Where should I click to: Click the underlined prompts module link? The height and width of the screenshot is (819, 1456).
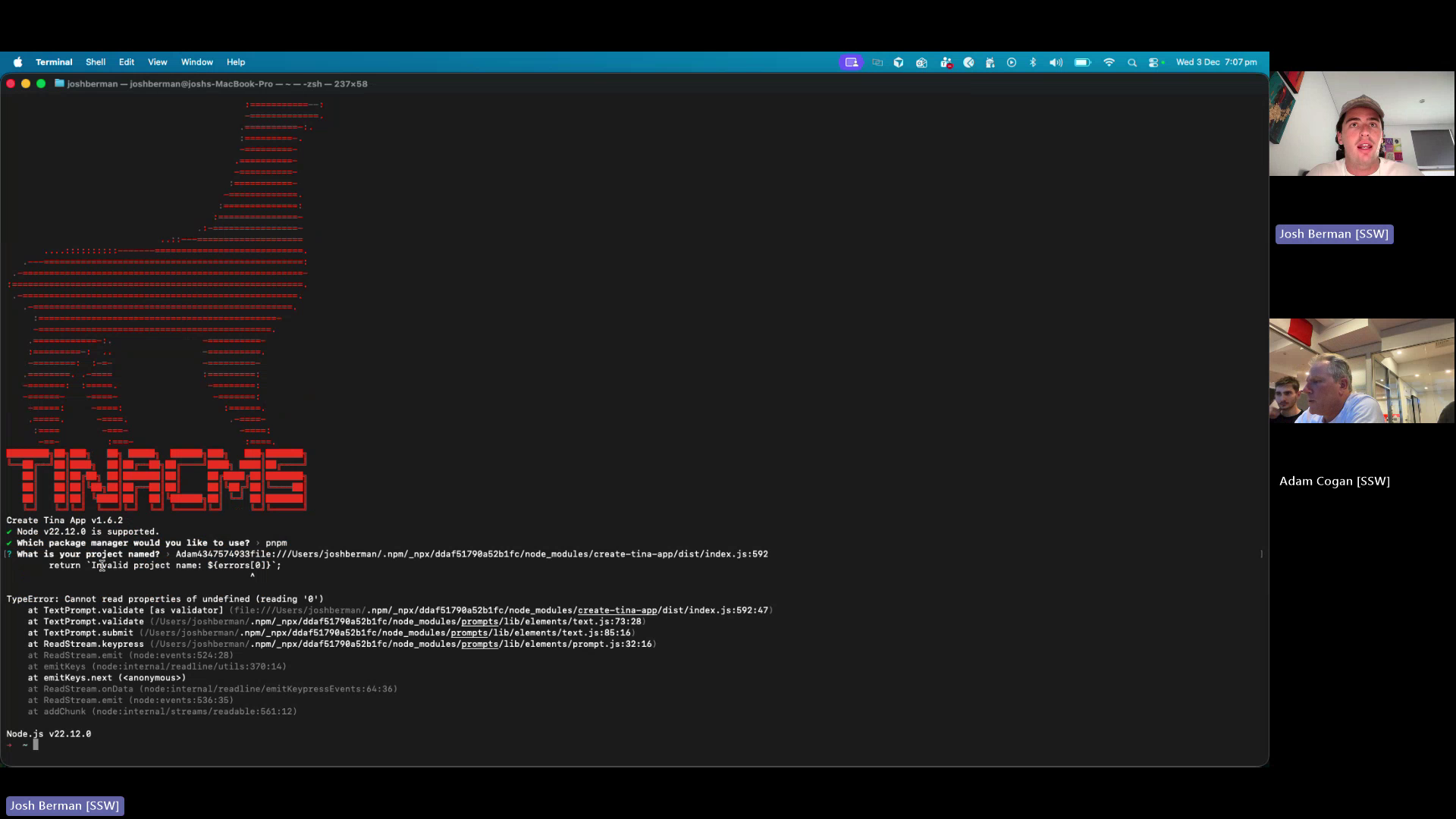[481, 621]
